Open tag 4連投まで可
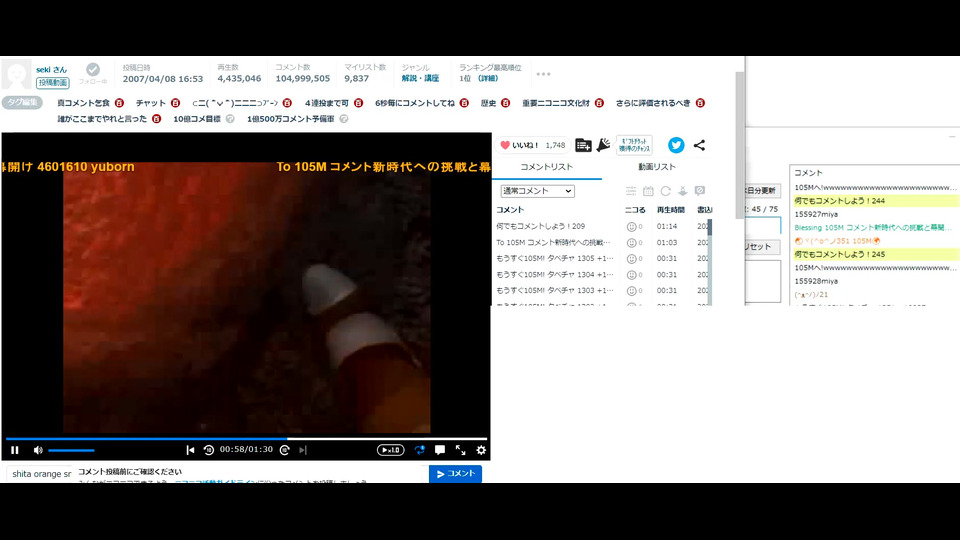The height and width of the screenshot is (540, 960). pyautogui.click(x=327, y=103)
